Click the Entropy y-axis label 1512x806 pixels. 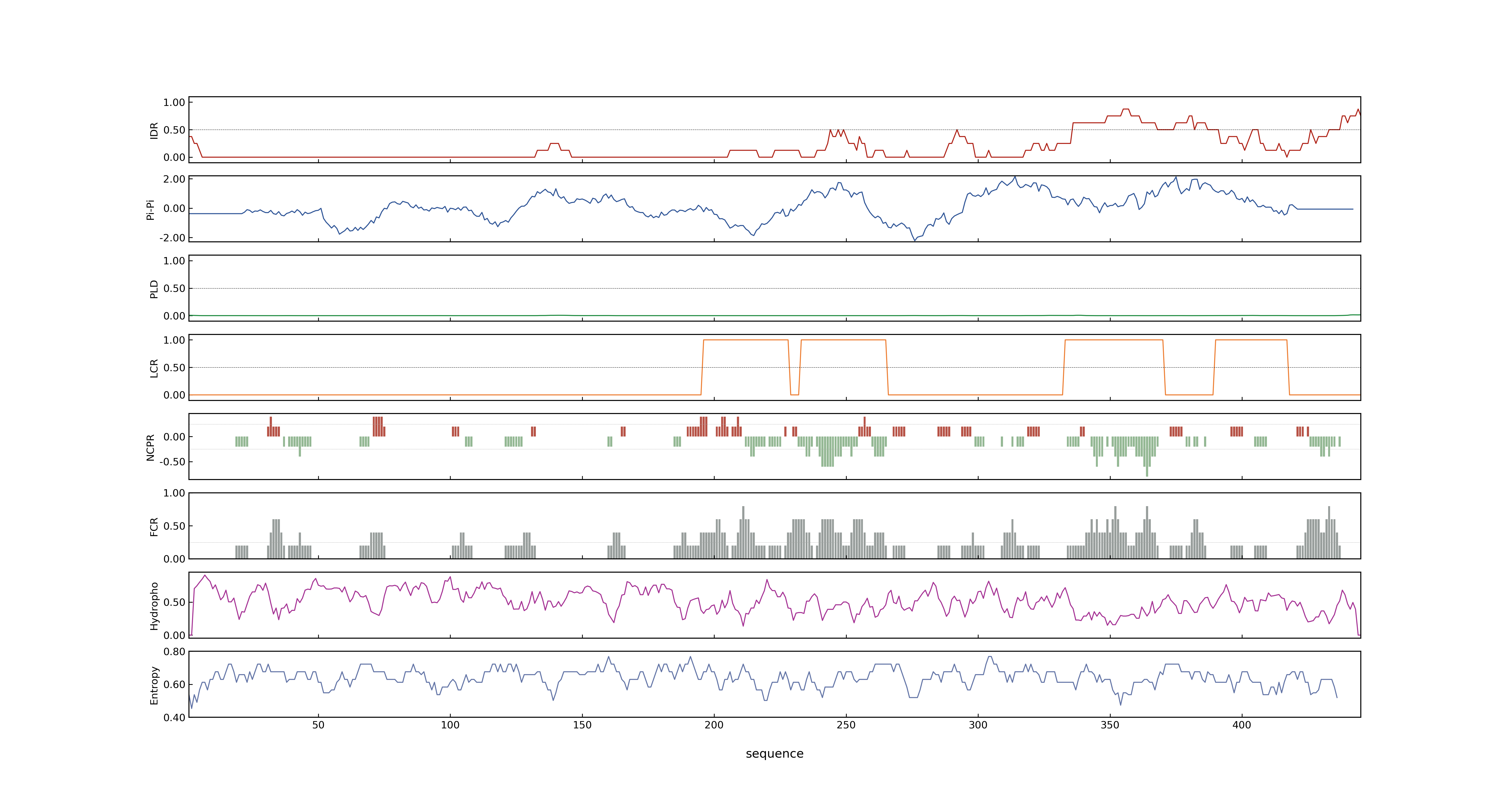(x=154, y=685)
